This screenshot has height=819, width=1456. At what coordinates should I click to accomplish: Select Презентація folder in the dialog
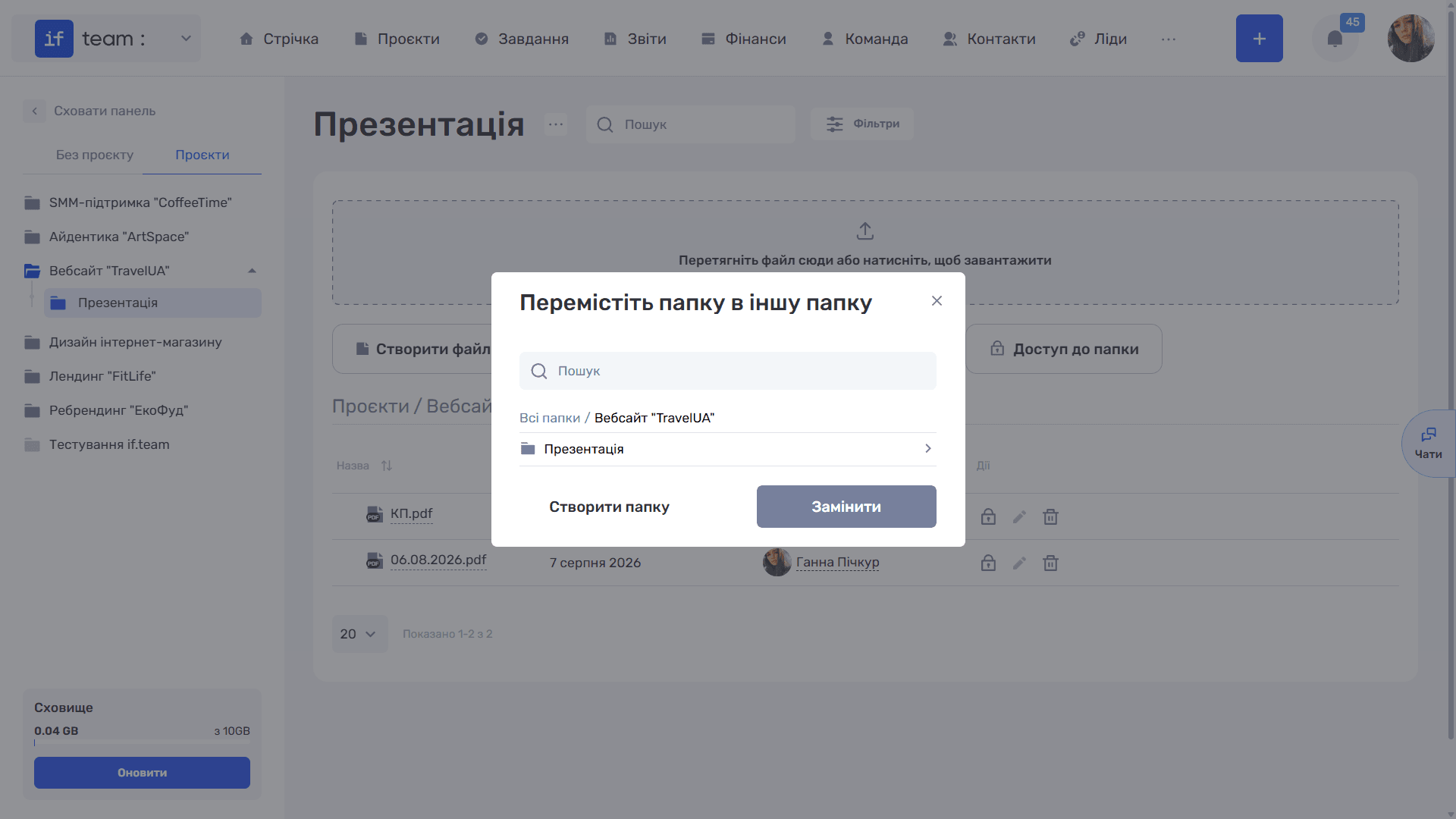728,449
